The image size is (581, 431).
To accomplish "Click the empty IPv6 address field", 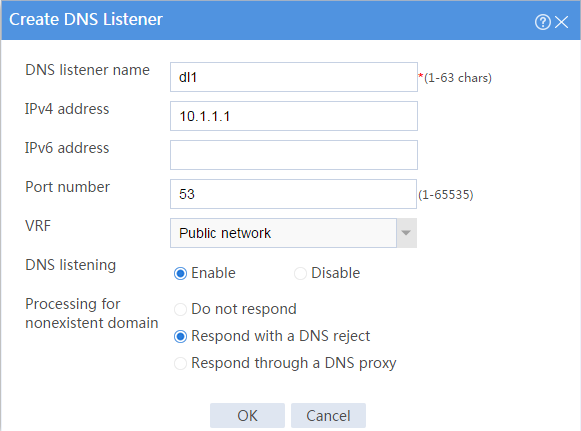I will 294,155.
